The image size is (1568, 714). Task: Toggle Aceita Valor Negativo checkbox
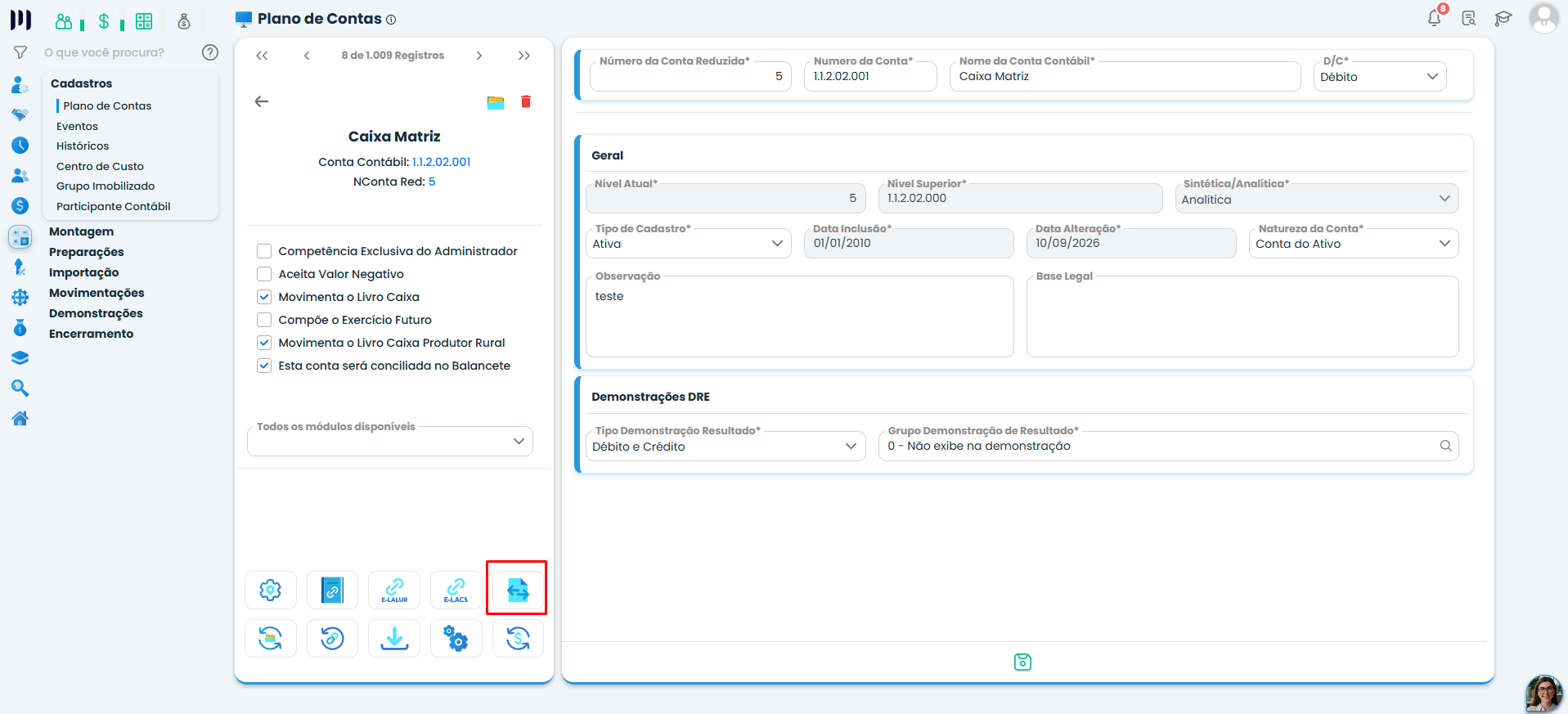click(x=264, y=274)
